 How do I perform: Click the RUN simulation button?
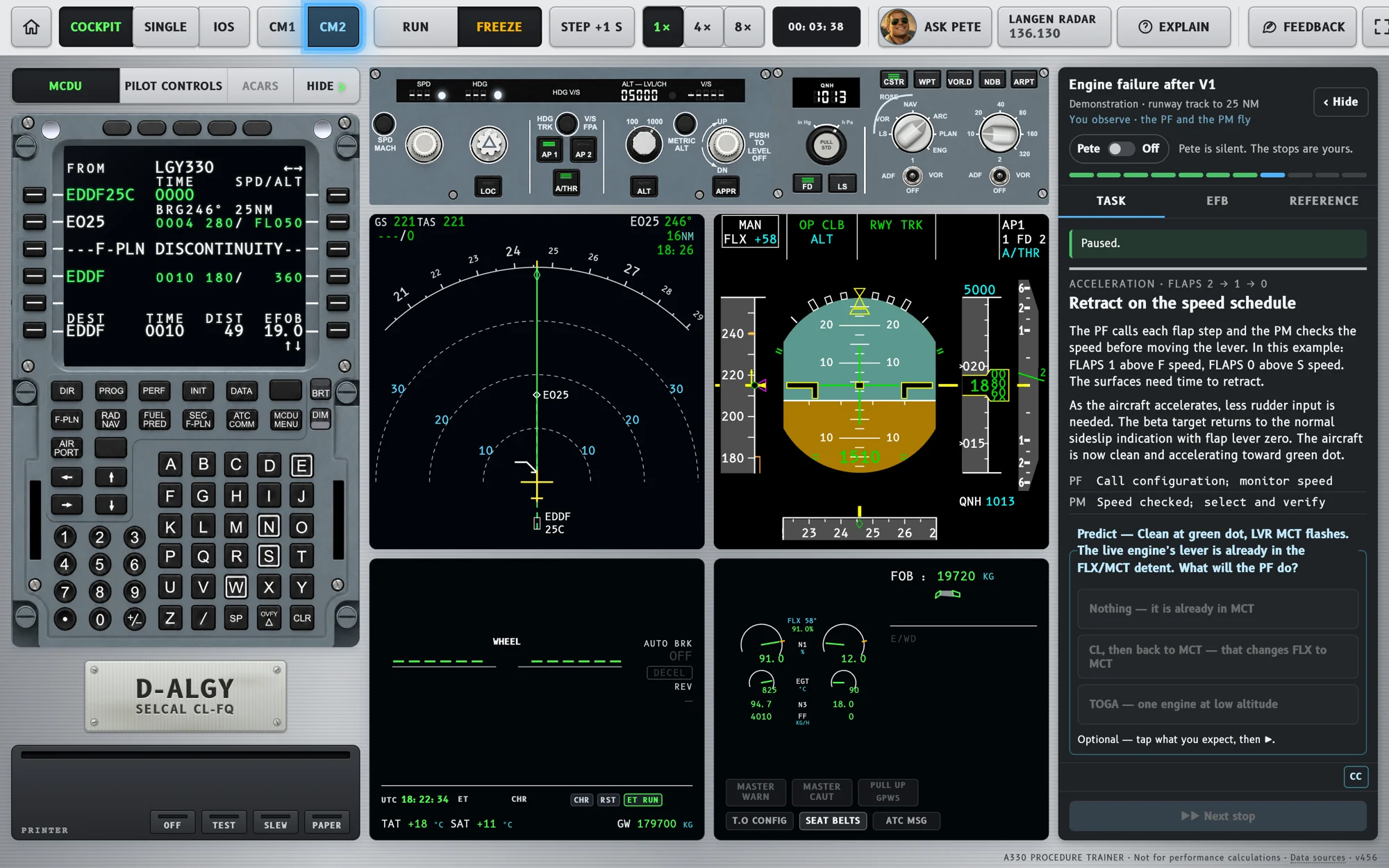415,27
